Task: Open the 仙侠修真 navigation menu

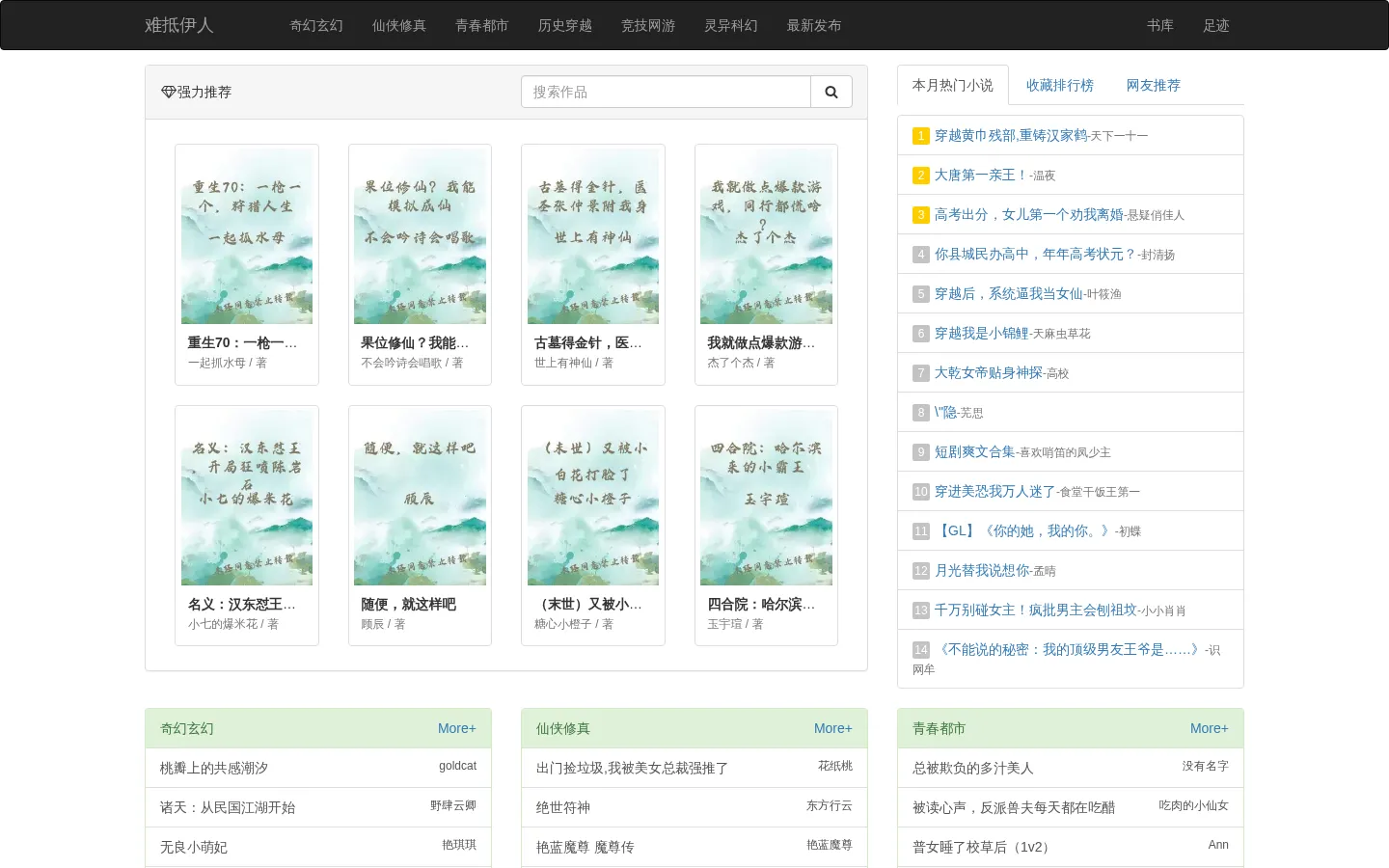Action: (x=399, y=25)
